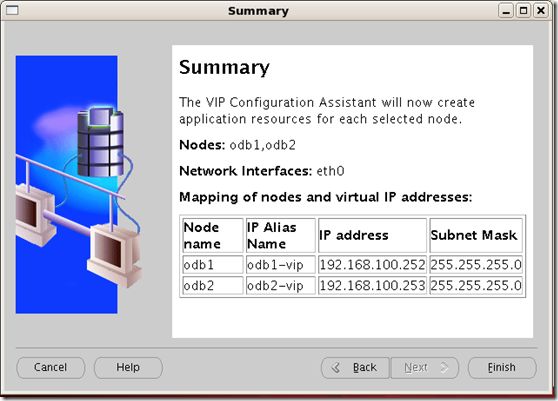Click the Mapping of nodes heading

(326, 197)
